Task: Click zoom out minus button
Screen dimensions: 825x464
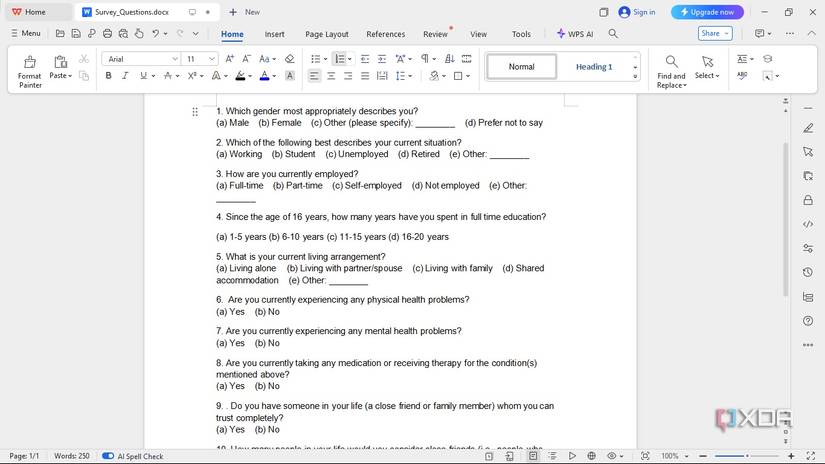Action: click(702, 456)
